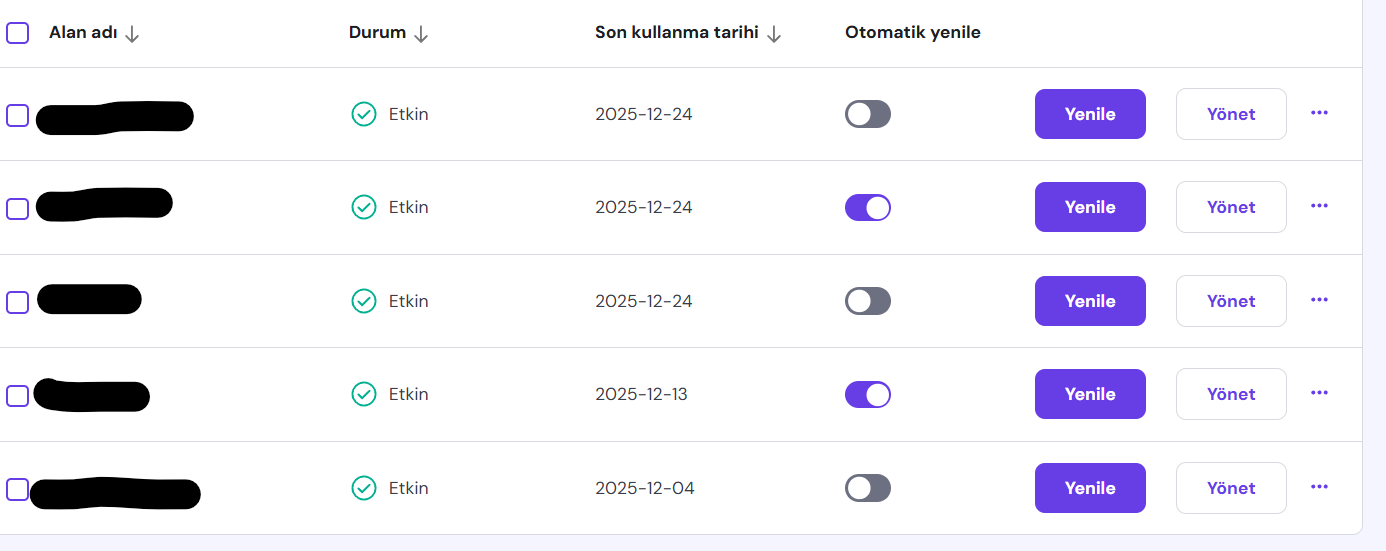Open three-dot menu in first domain row
The height and width of the screenshot is (551, 1386).
point(1319,113)
